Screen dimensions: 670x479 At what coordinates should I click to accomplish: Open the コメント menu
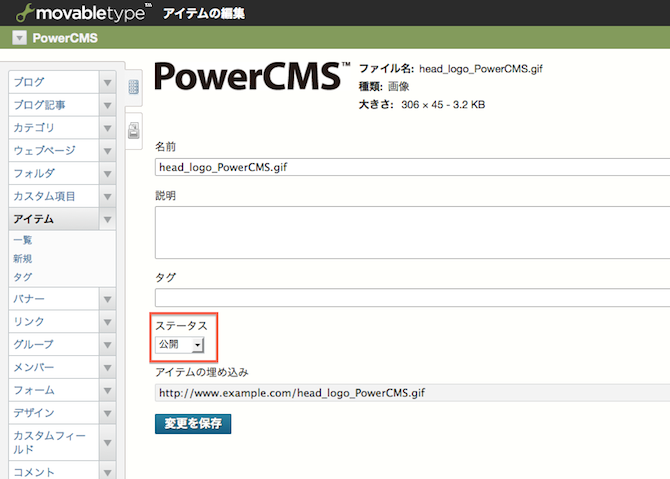click(x=54, y=470)
